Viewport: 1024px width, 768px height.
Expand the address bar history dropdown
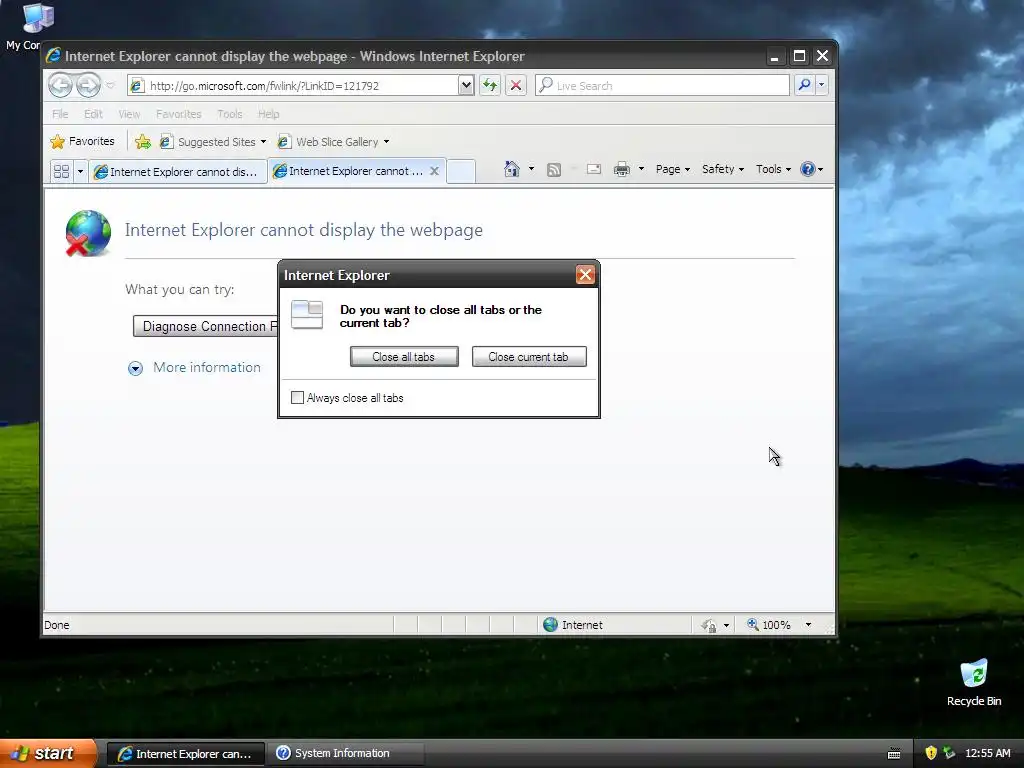pyautogui.click(x=466, y=86)
